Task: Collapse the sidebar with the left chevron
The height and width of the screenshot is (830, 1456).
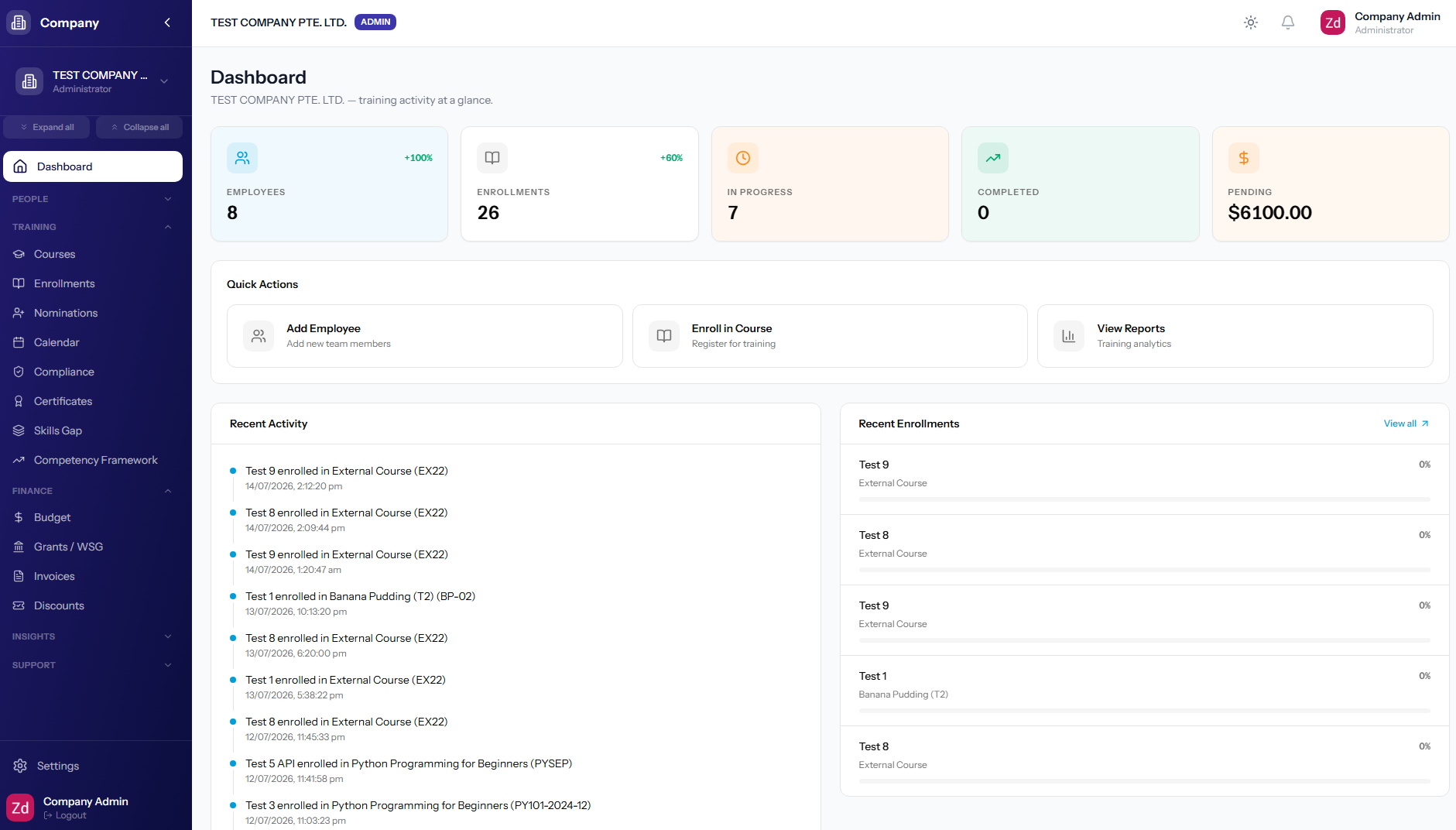Action: tap(167, 22)
